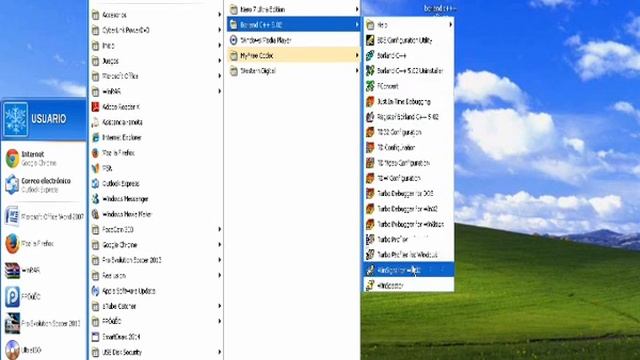640x360 pixels.
Task: Open Adobe Reader X icon
Action: [x=96, y=107]
